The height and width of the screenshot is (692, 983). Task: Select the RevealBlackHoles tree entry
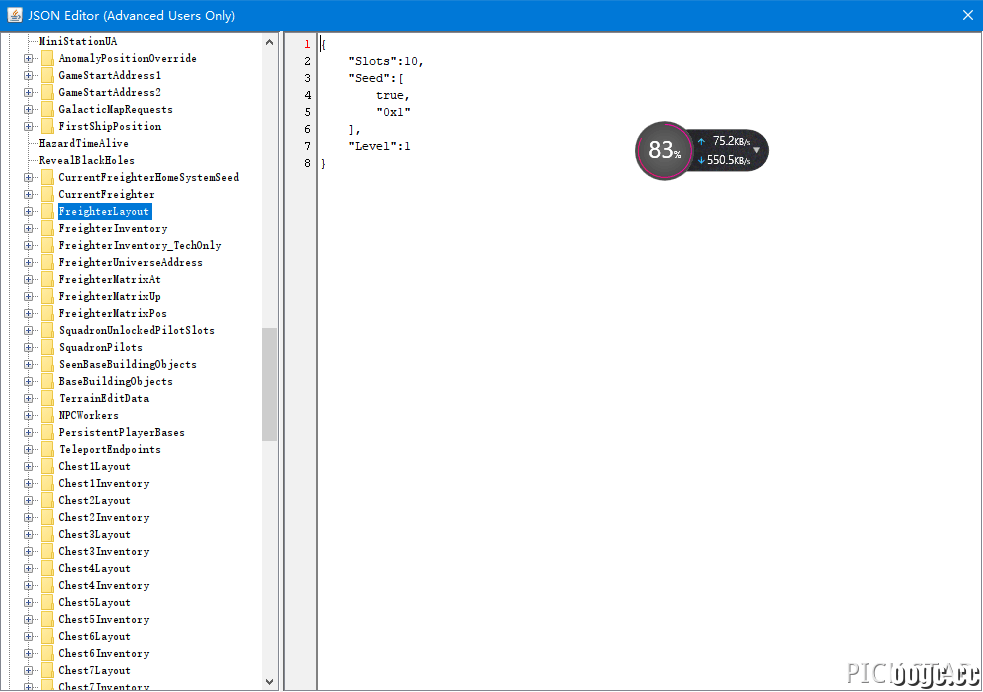click(x=87, y=160)
